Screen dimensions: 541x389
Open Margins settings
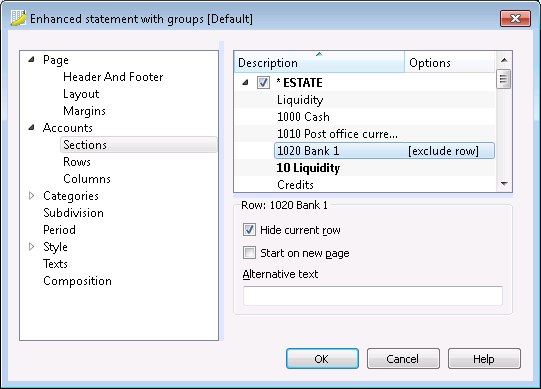click(x=84, y=111)
